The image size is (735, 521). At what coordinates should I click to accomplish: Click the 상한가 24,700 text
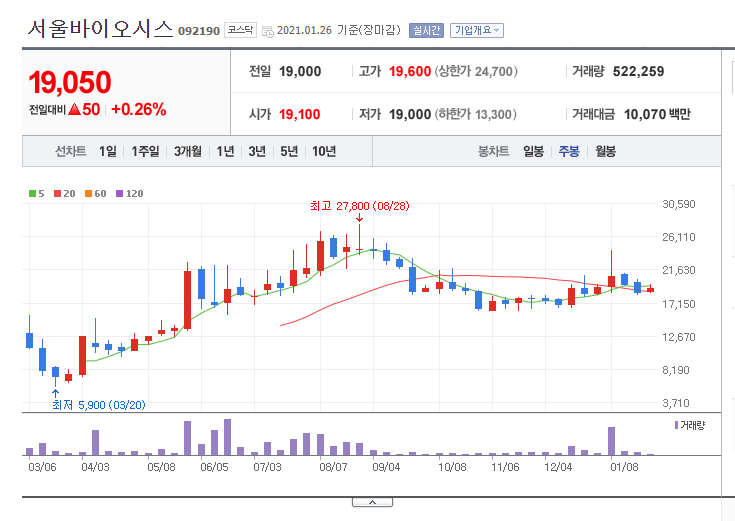(476, 71)
